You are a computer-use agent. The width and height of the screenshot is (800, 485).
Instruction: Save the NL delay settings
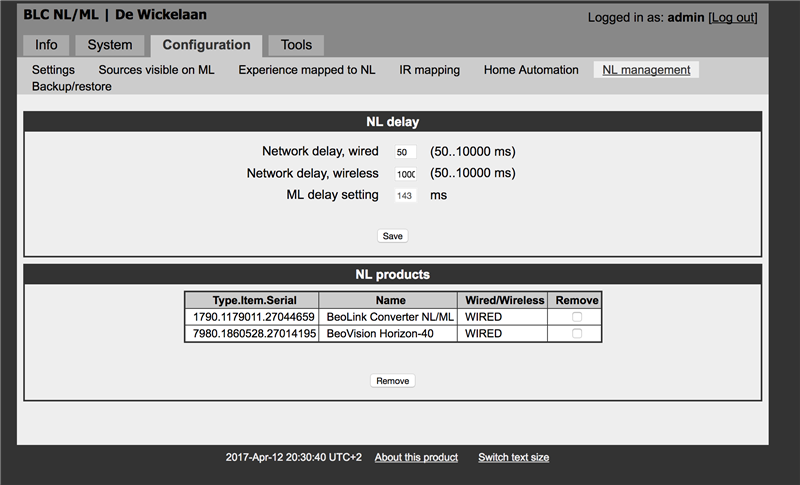point(392,236)
